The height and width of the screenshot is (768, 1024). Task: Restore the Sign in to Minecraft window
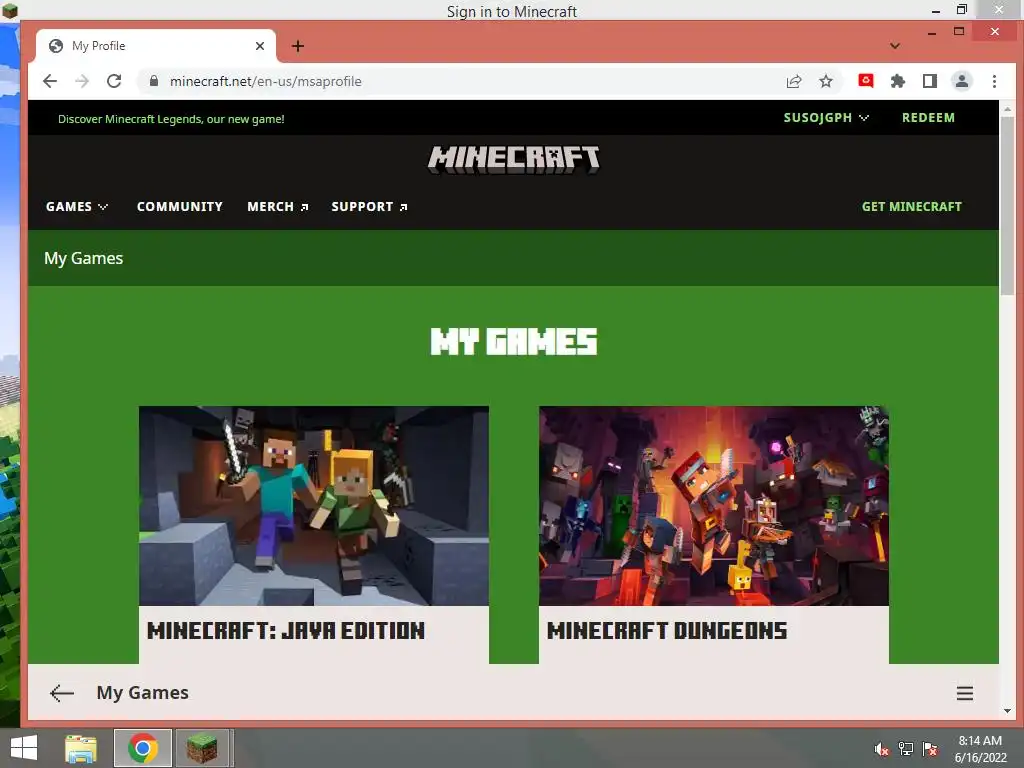click(961, 10)
